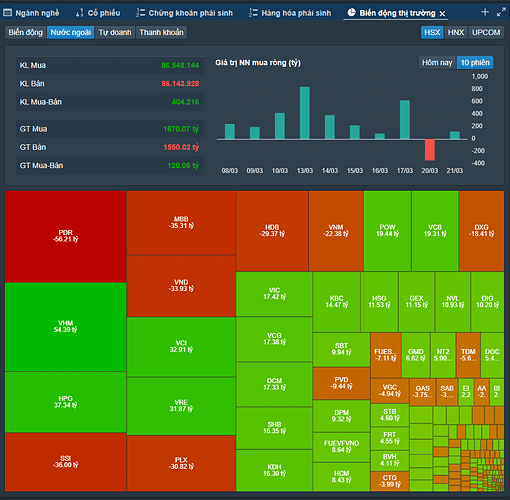Viewport: 510px width, 500px height.
Task: Select the HCM treemap tile
Action: [x=341, y=477]
